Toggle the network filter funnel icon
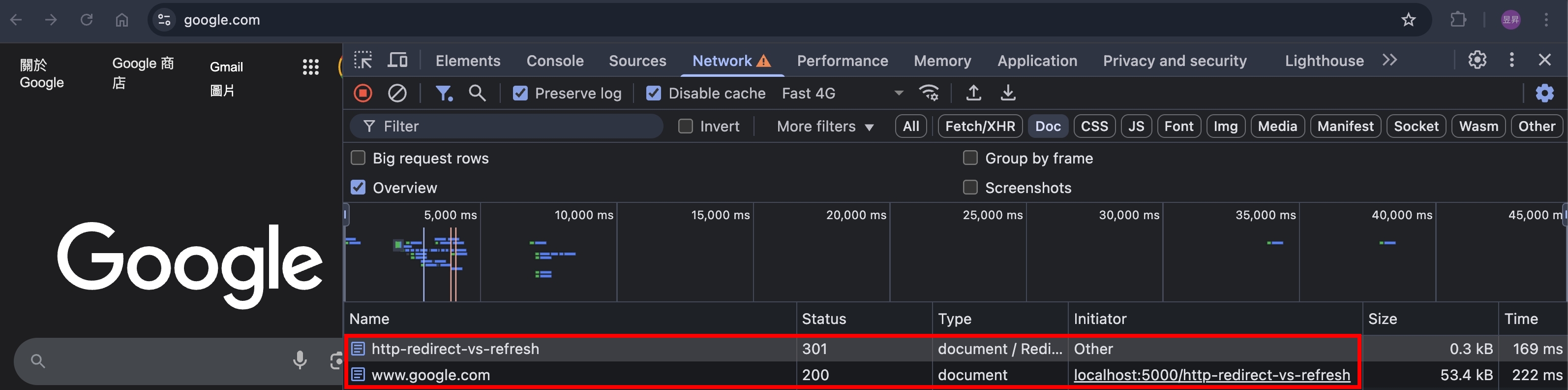Viewport: 1568px width, 390px height. (444, 93)
